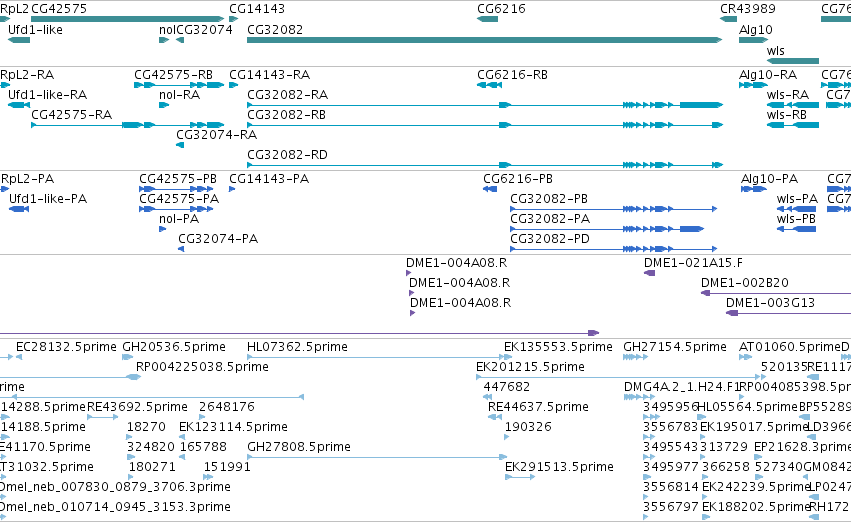Click the EC28132.5prime EST label
Image resolution: width=851 pixels, height=522 pixels.
point(66,347)
